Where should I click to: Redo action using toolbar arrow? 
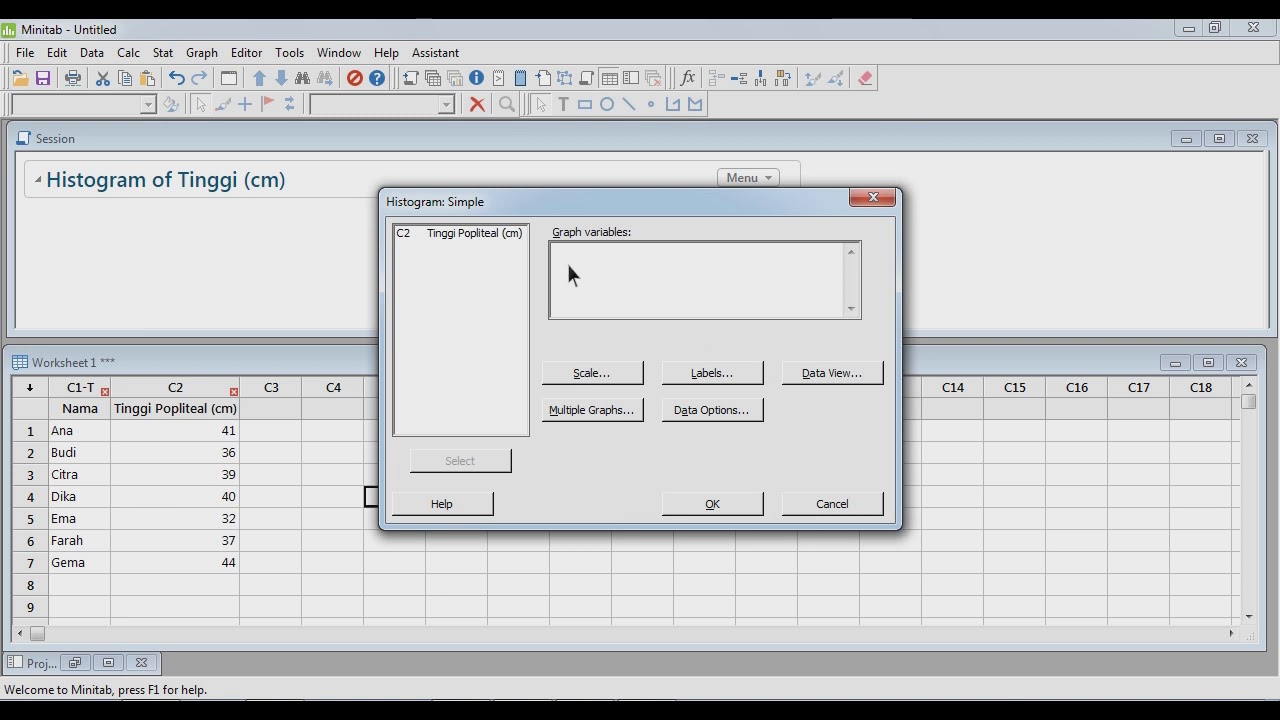(199, 78)
